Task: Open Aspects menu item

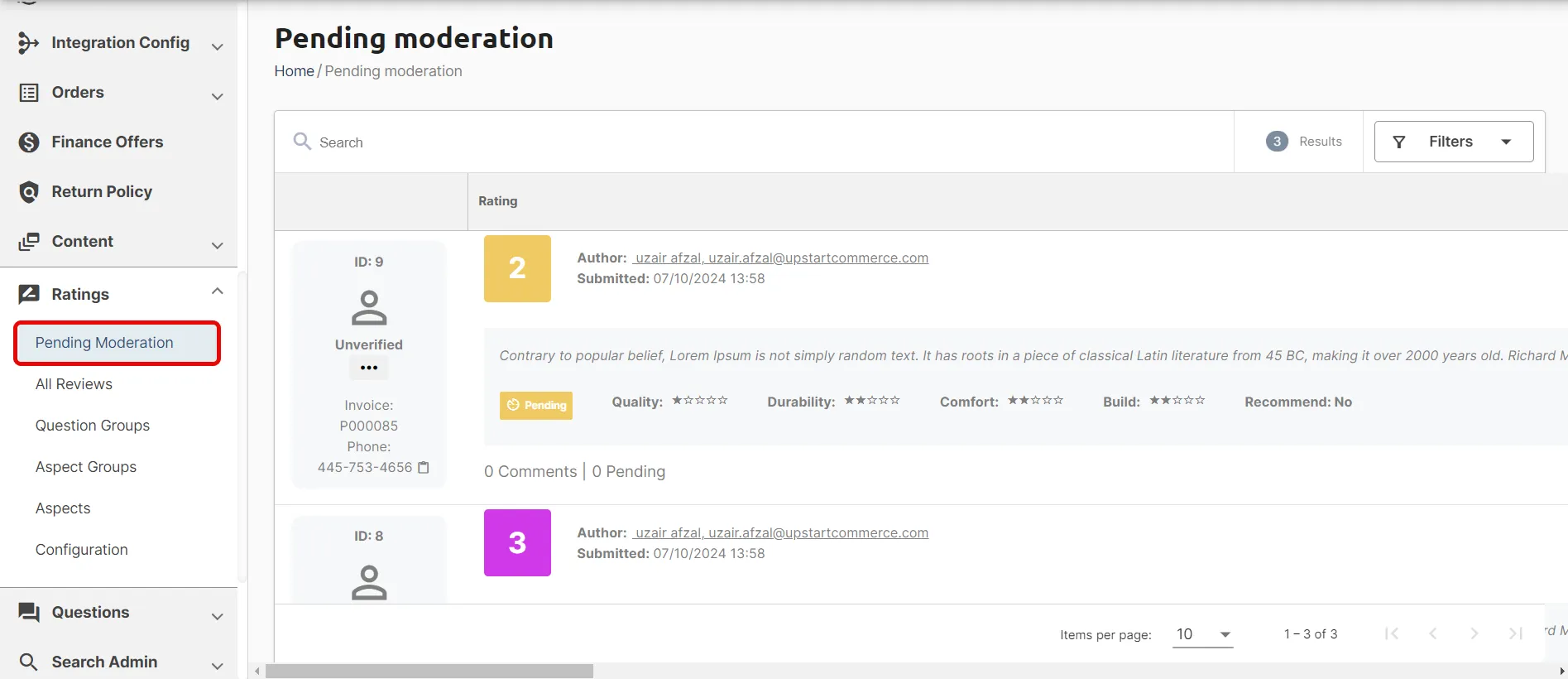Action: (63, 508)
